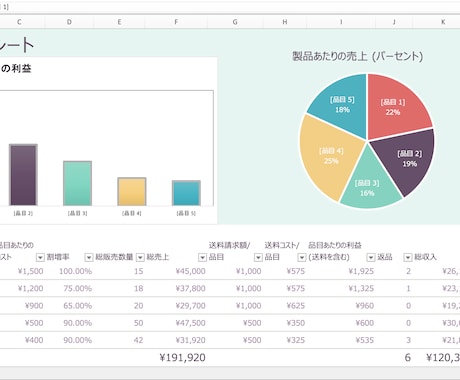The width and height of the screenshot is (460, 380).
Task: Select the cell containing ¥47,500
Action: point(176,323)
